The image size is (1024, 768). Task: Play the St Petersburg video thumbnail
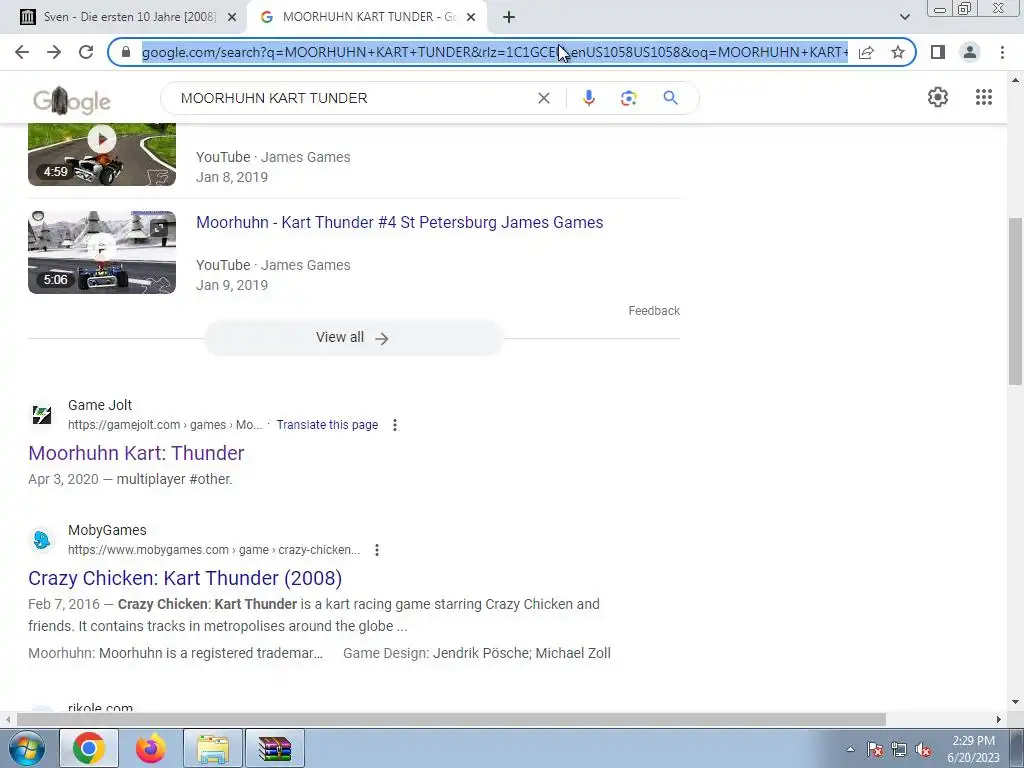point(102,252)
